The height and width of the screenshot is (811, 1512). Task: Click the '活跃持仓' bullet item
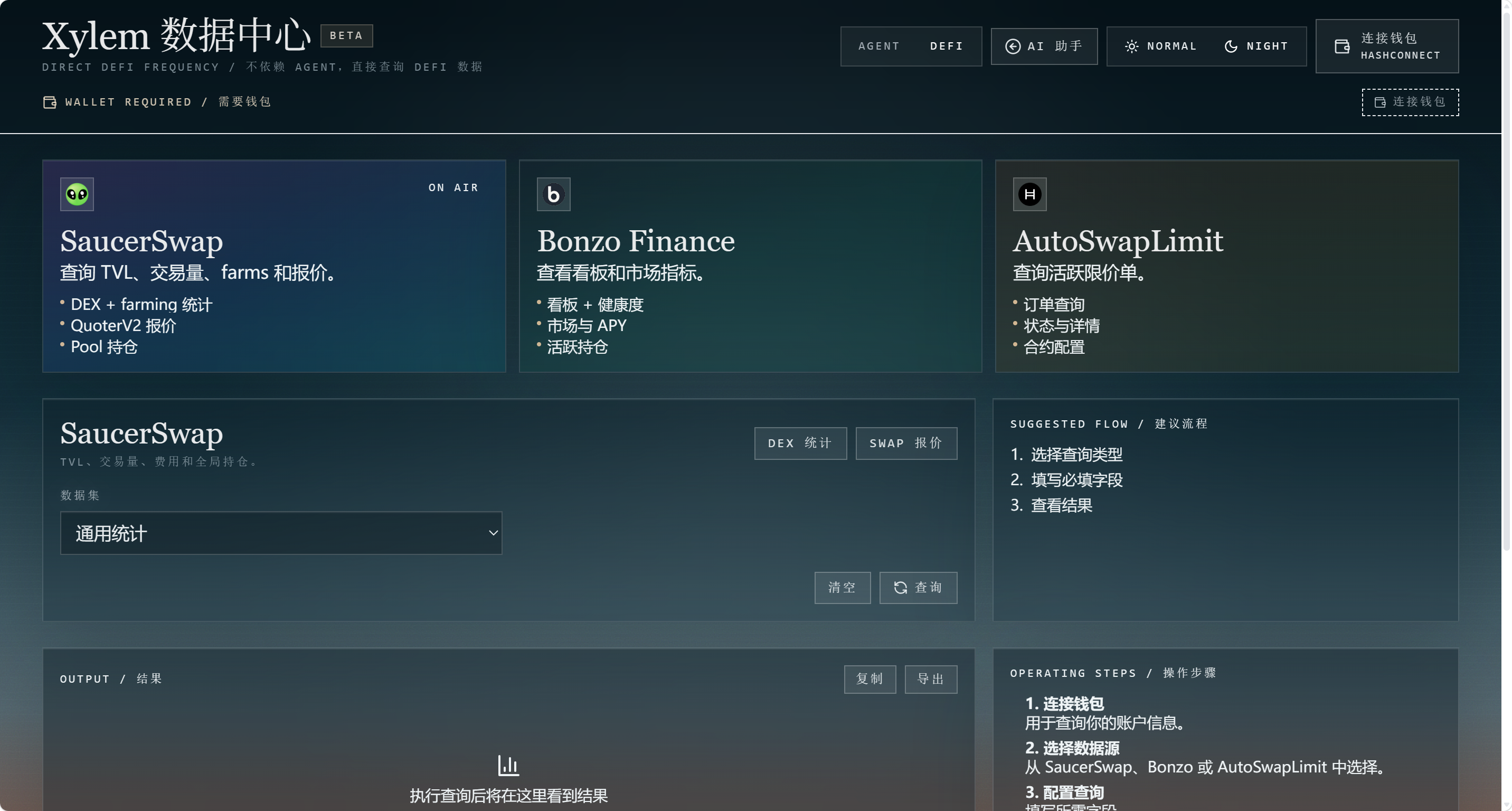click(x=578, y=347)
